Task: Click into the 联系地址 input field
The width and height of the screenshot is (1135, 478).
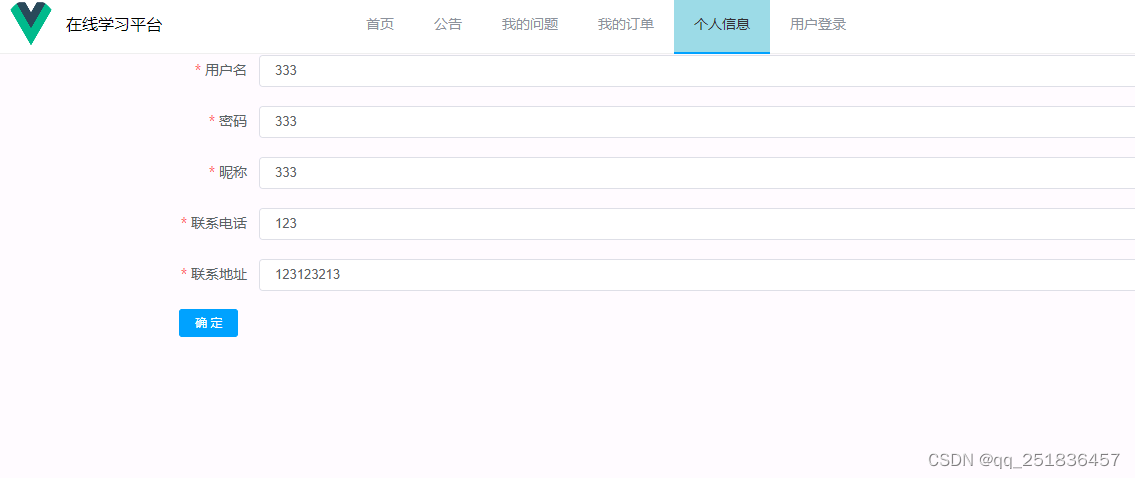Action: pos(697,275)
